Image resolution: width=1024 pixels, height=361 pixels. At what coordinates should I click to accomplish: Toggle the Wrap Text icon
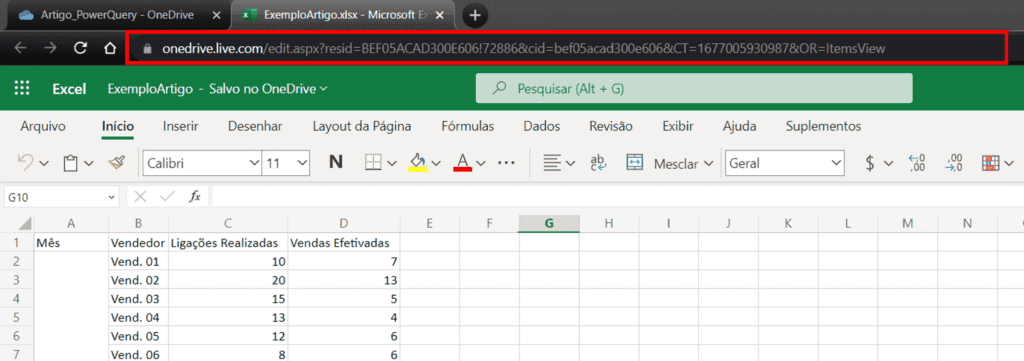click(x=598, y=163)
